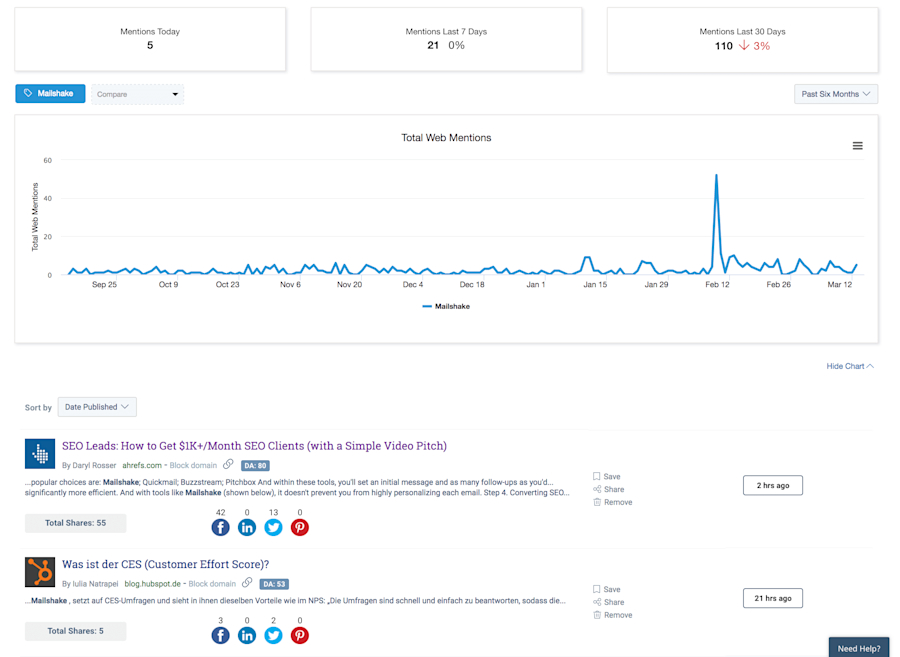
Task: Click Pinterest icon for SEO Leads article
Action: coord(300,527)
